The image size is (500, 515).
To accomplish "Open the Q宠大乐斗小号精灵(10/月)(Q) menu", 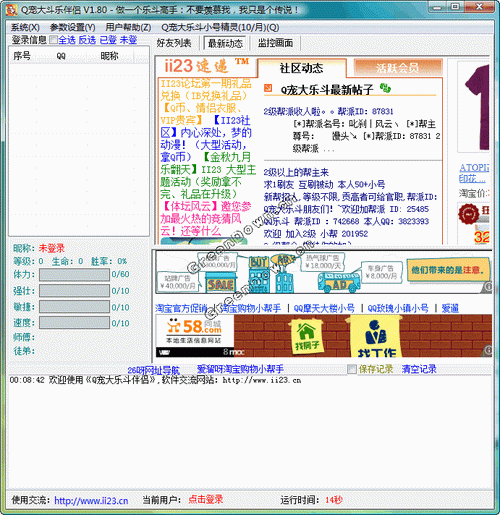I will coord(220,27).
